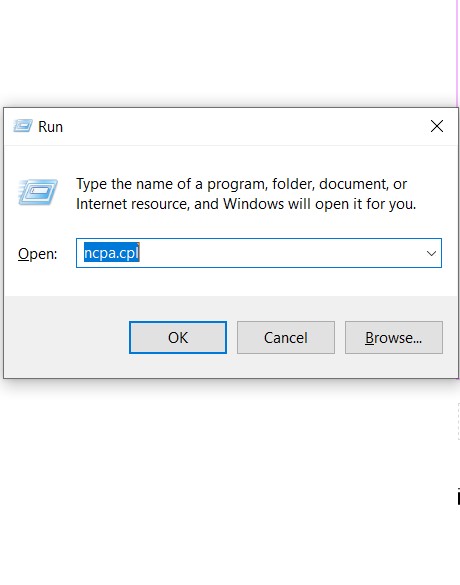Click empty title bar area of Run dialog
Screen dimensions: 460x585
pyautogui.click(x=242, y=126)
